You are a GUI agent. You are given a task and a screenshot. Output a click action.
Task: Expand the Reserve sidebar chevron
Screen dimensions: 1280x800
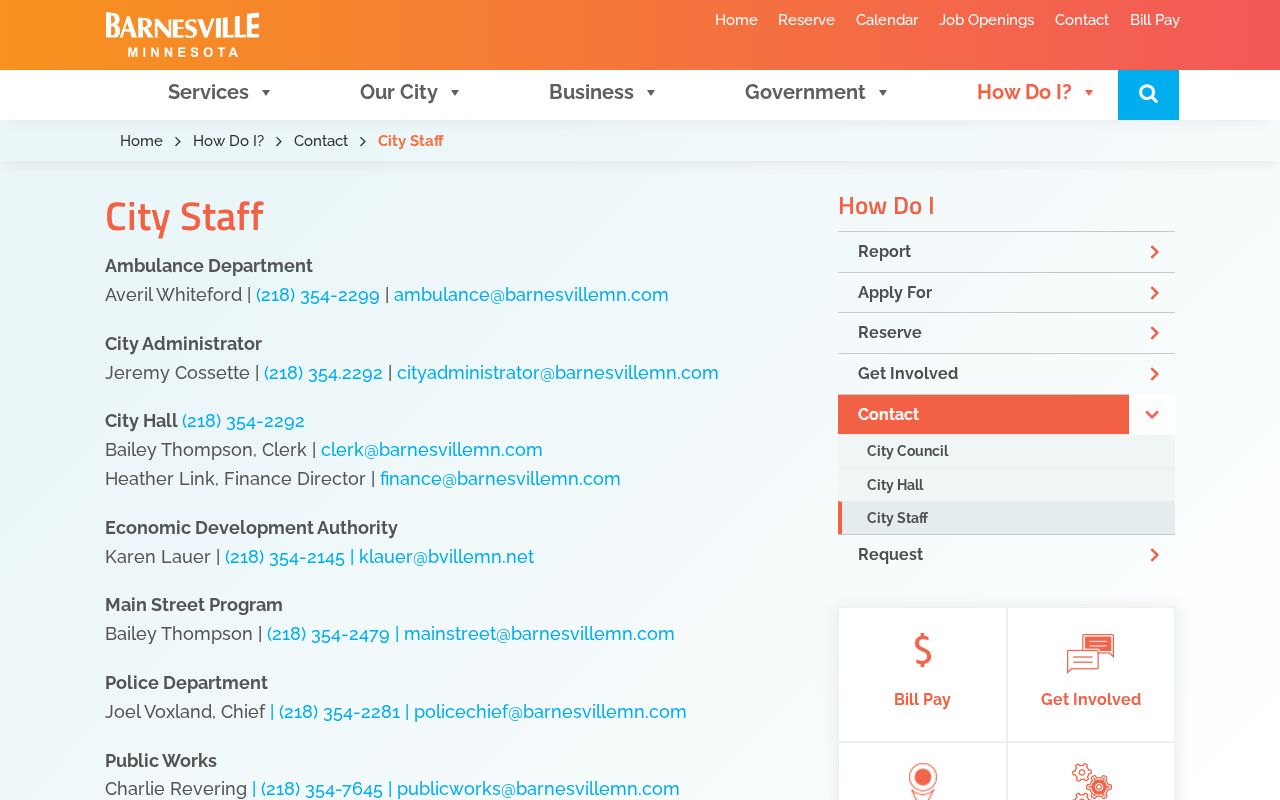(1154, 333)
